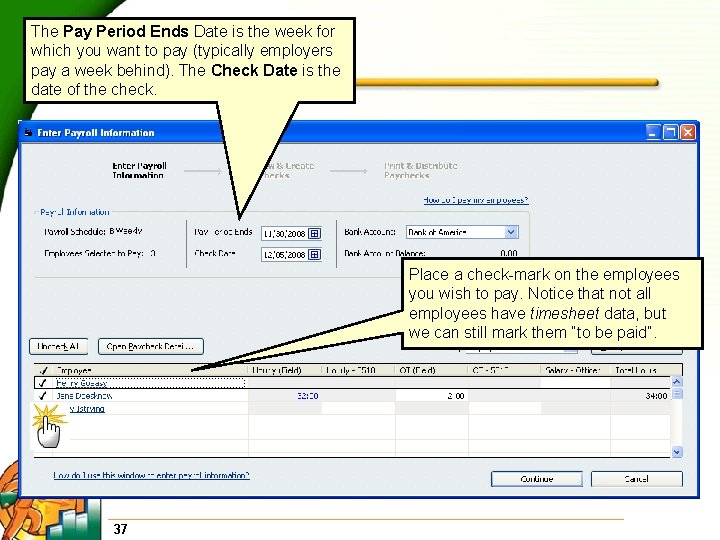
Task: Select Jane Doesknow employee name
Action: point(84,396)
